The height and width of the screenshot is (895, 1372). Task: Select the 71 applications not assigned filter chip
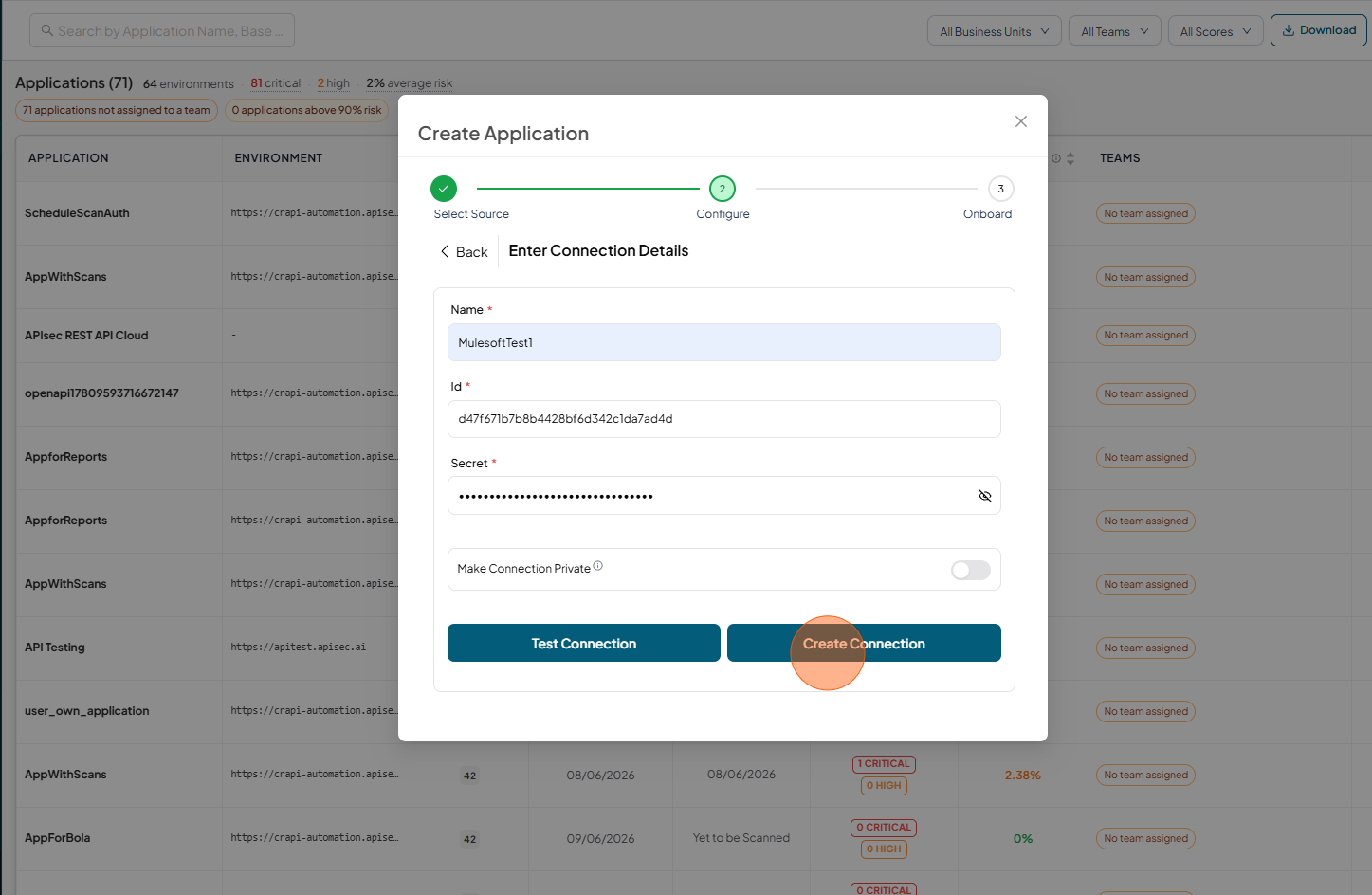tap(117, 111)
